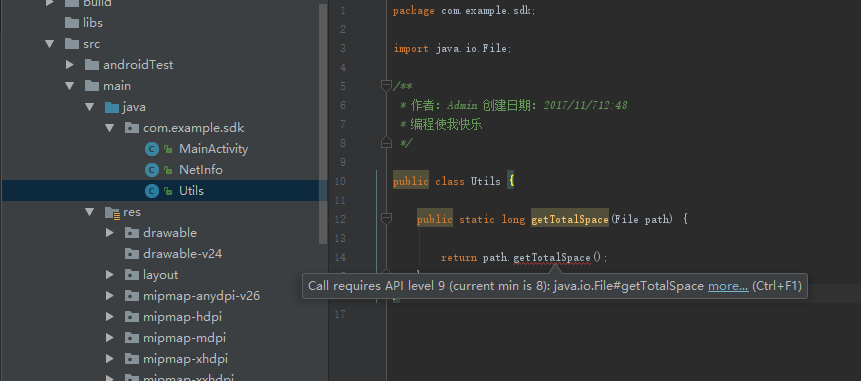The image size is (861, 381).
Task: Click the class name Utils in editor
Action: tap(485, 181)
